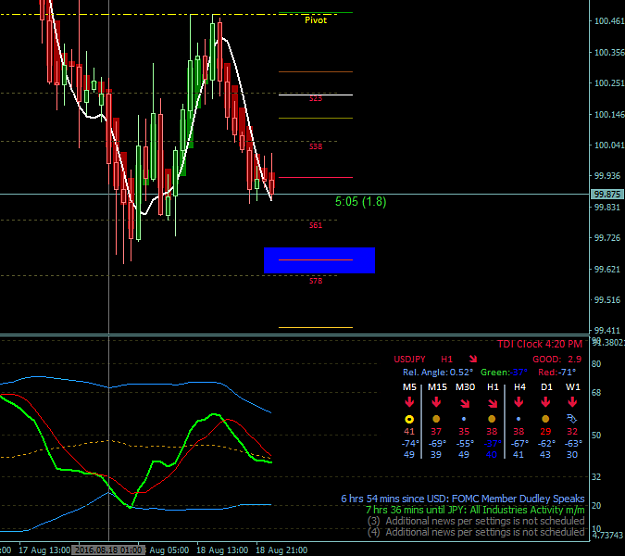
Task: Click the 18 Aug 21:00 time label
Action: (x=281, y=550)
